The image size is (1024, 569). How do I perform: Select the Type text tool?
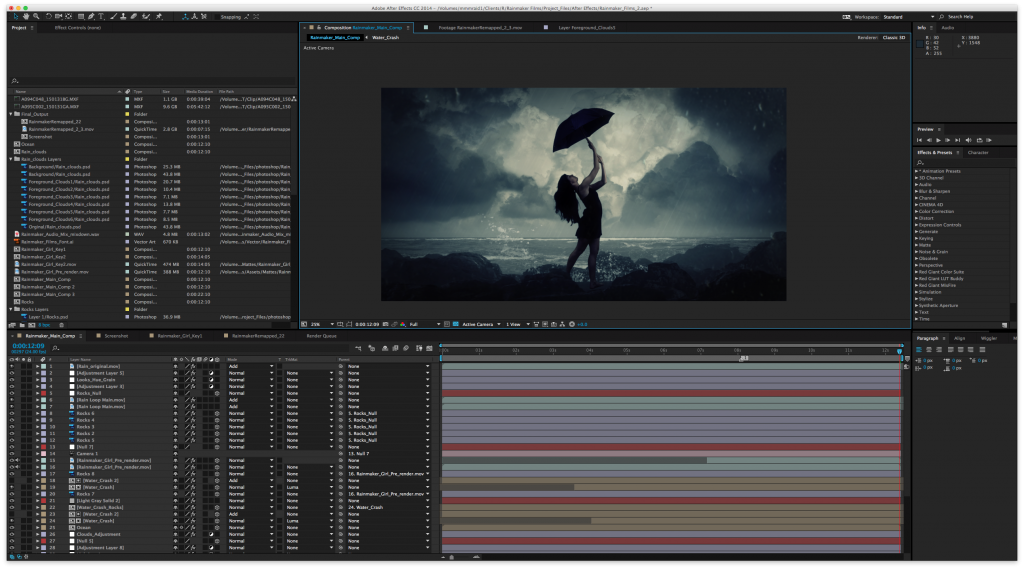click(101, 16)
